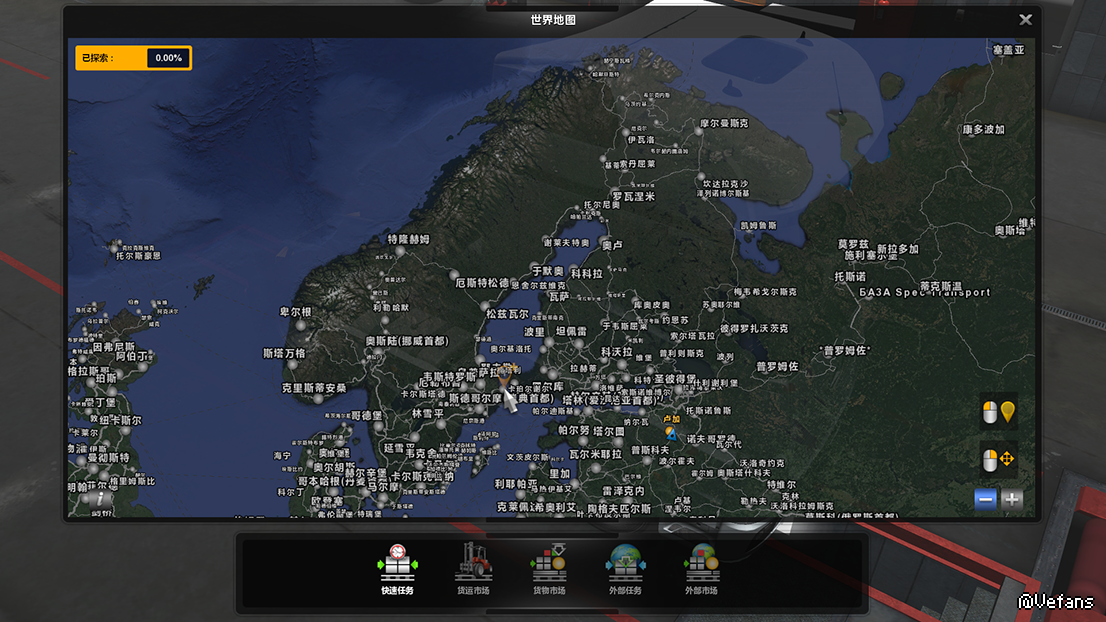Image resolution: width=1106 pixels, height=622 pixels.
Task: Select 利耶帕亚 city label
Action: 516,484
